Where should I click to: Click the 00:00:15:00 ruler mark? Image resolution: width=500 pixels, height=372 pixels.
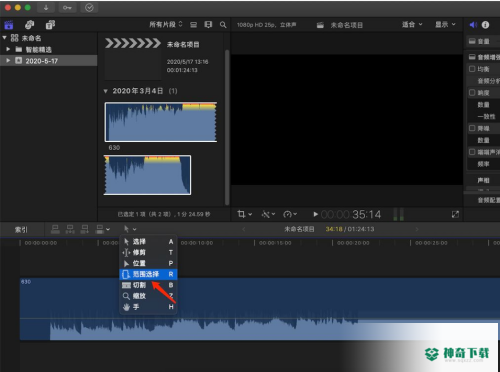coord(275,243)
